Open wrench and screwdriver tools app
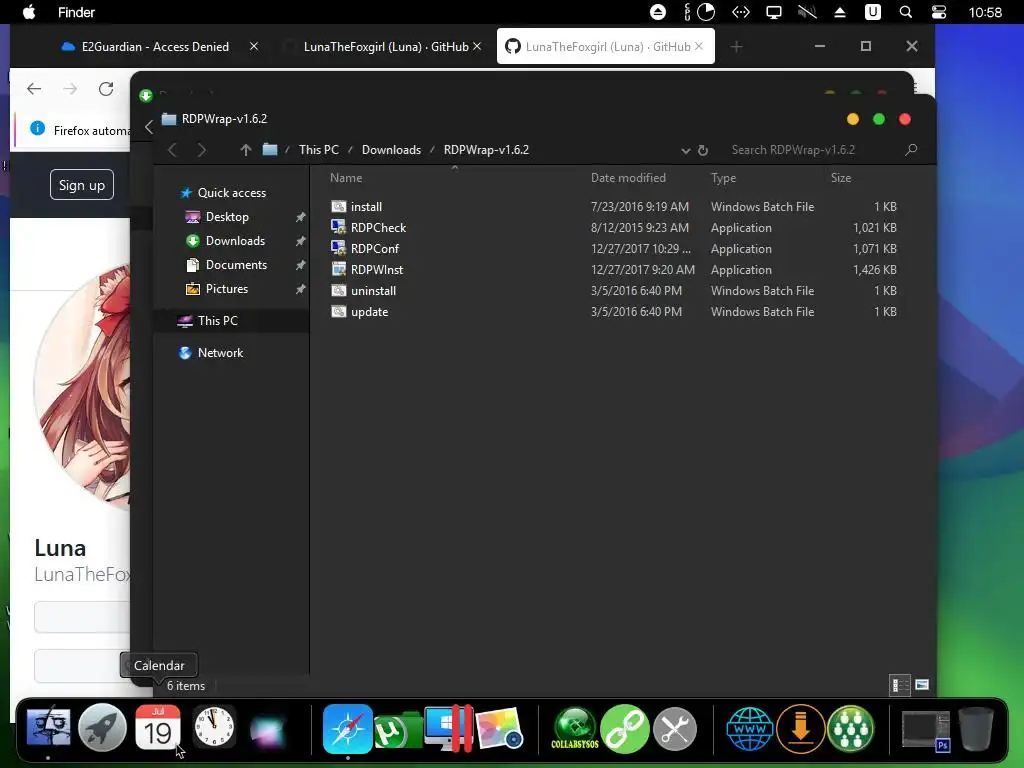 coord(675,729)
